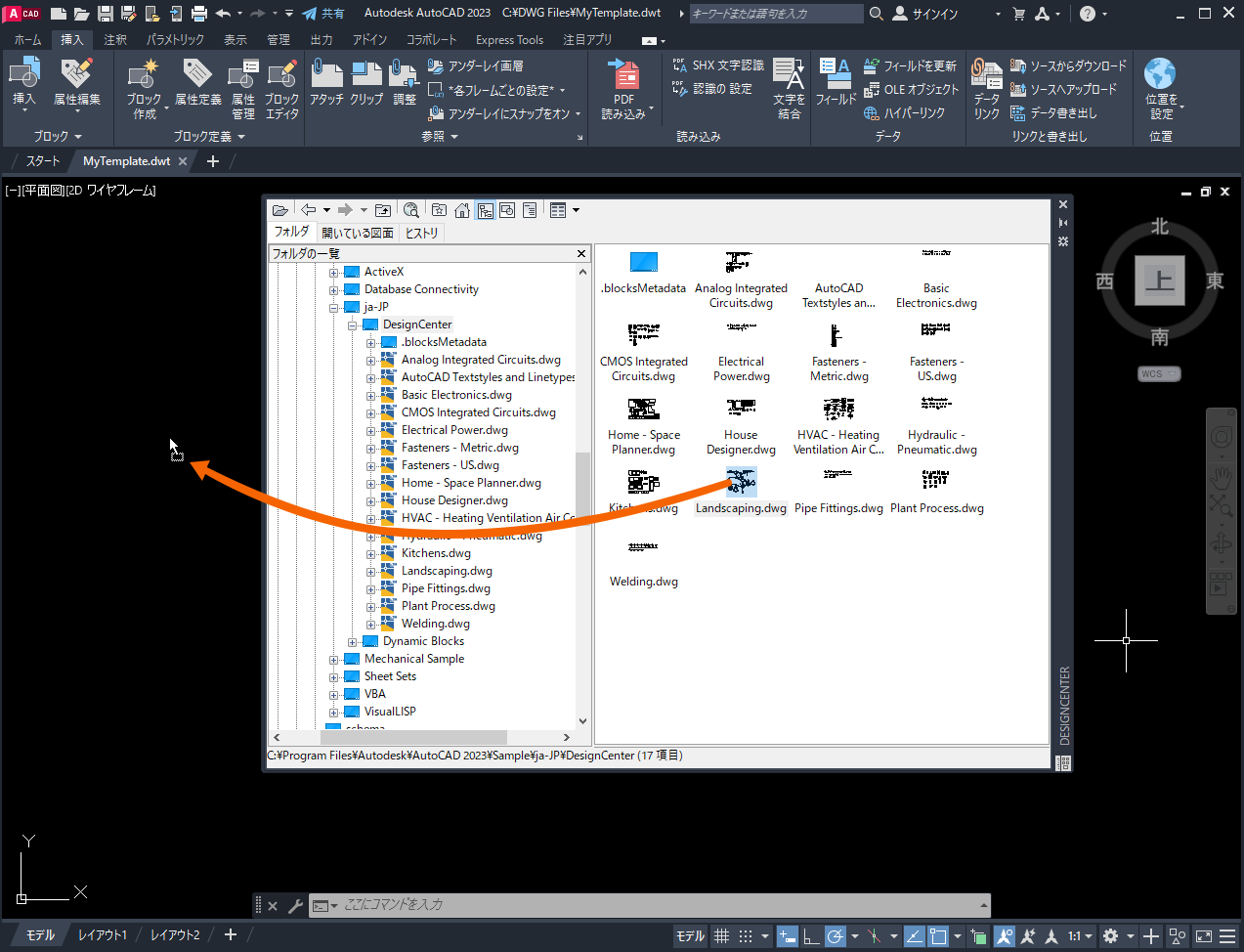Open the 注釈 ribbon tab
The width and height of the screenshot is (1244, 952).
115,40
